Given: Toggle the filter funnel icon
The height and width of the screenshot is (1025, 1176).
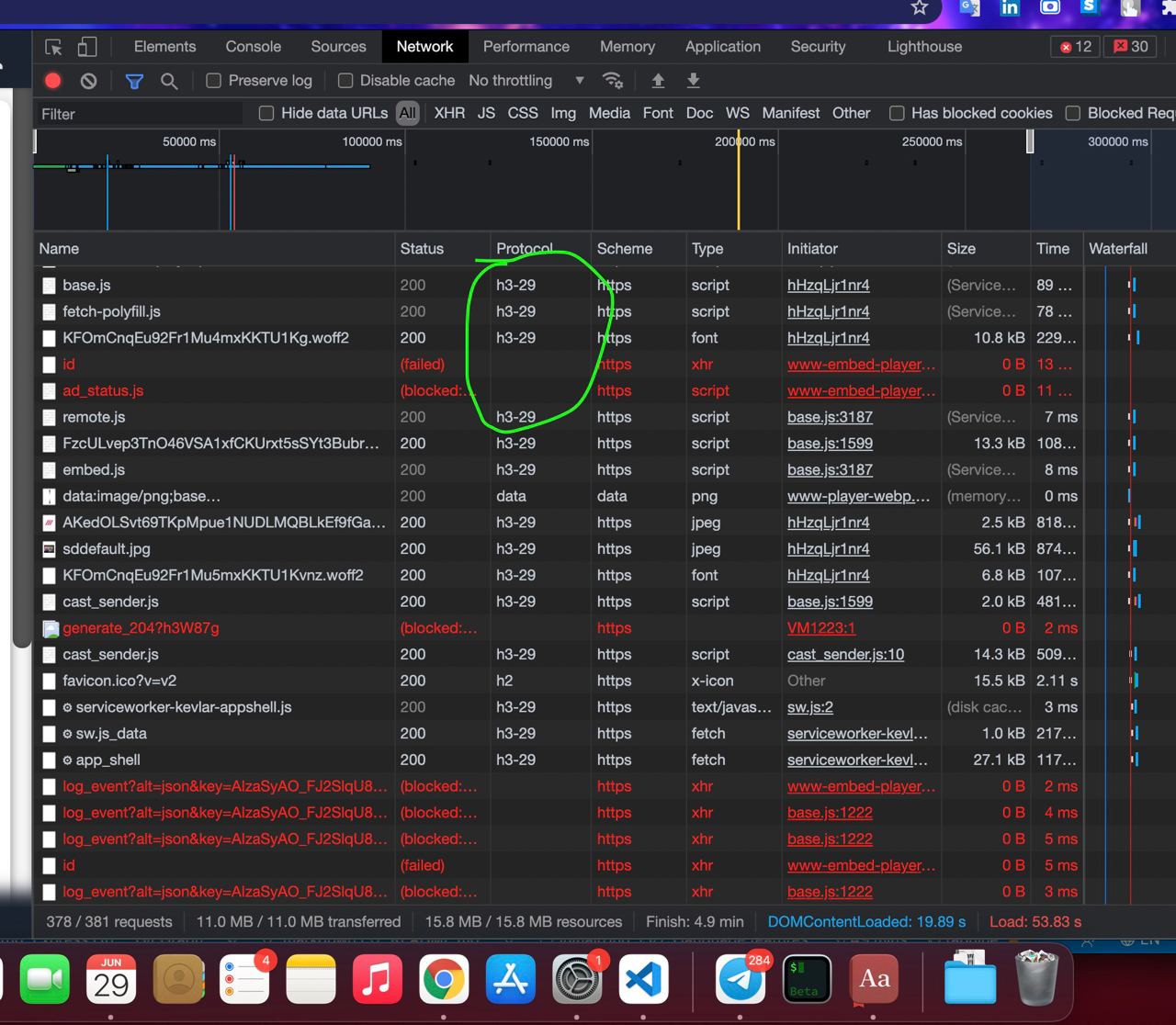Looking at the screenshot, I should point(134,81).
